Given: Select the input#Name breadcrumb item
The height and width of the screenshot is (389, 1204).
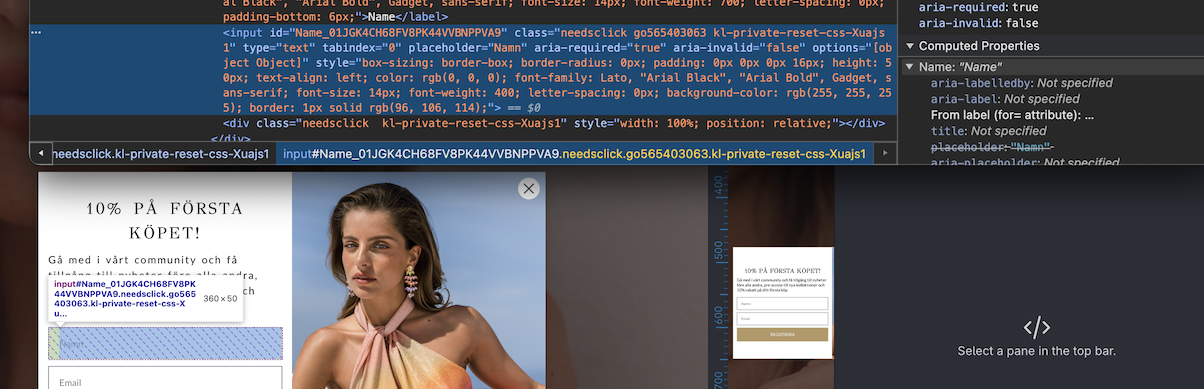Looking at the screenshot, I should click(574, 153).
